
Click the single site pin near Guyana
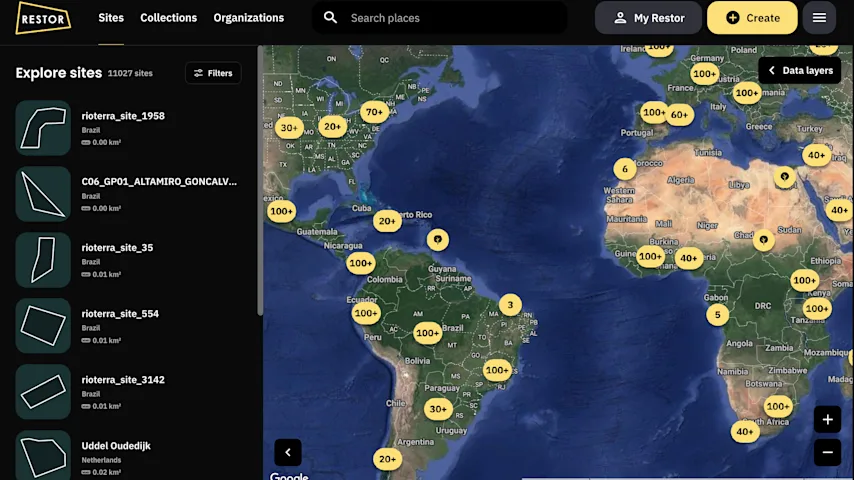pyautogui.click(x=437, y=240)
